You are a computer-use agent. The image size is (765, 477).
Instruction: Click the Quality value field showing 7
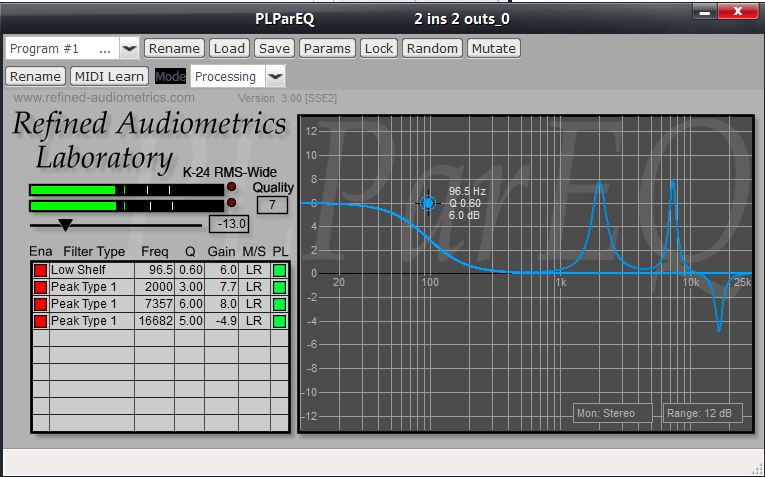(x=273, y=205)
